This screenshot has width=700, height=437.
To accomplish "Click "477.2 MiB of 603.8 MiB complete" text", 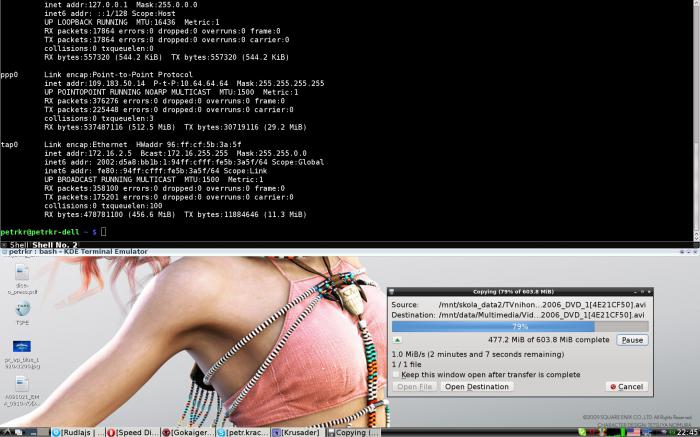I will coord(548,340).
